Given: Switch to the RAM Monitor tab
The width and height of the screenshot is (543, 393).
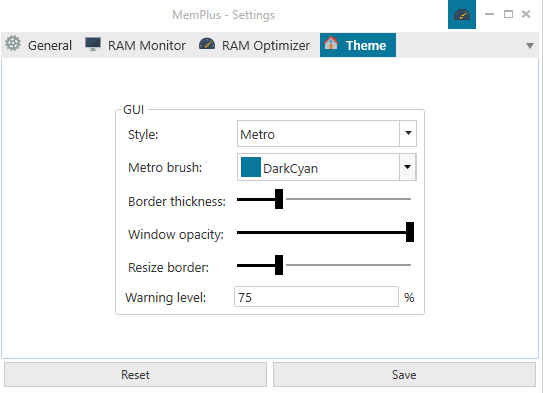Looking at the screenshot, I should (x=135, y=45).
